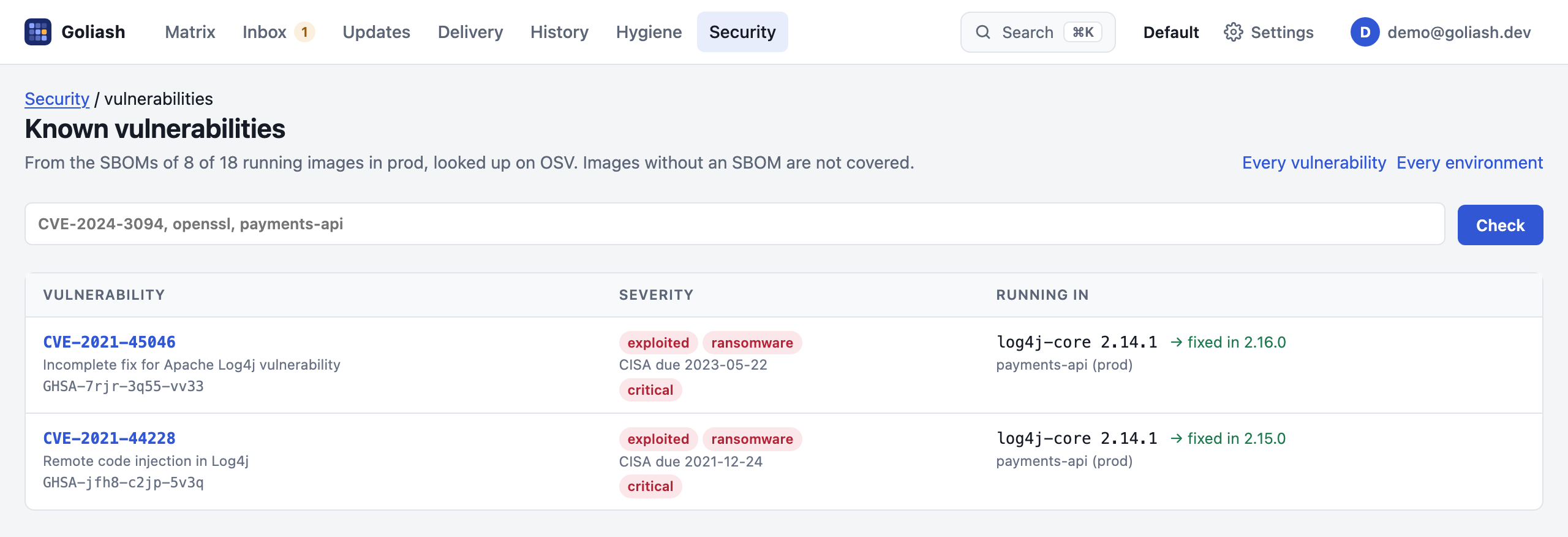Open the user avatar D icon

1365,32
